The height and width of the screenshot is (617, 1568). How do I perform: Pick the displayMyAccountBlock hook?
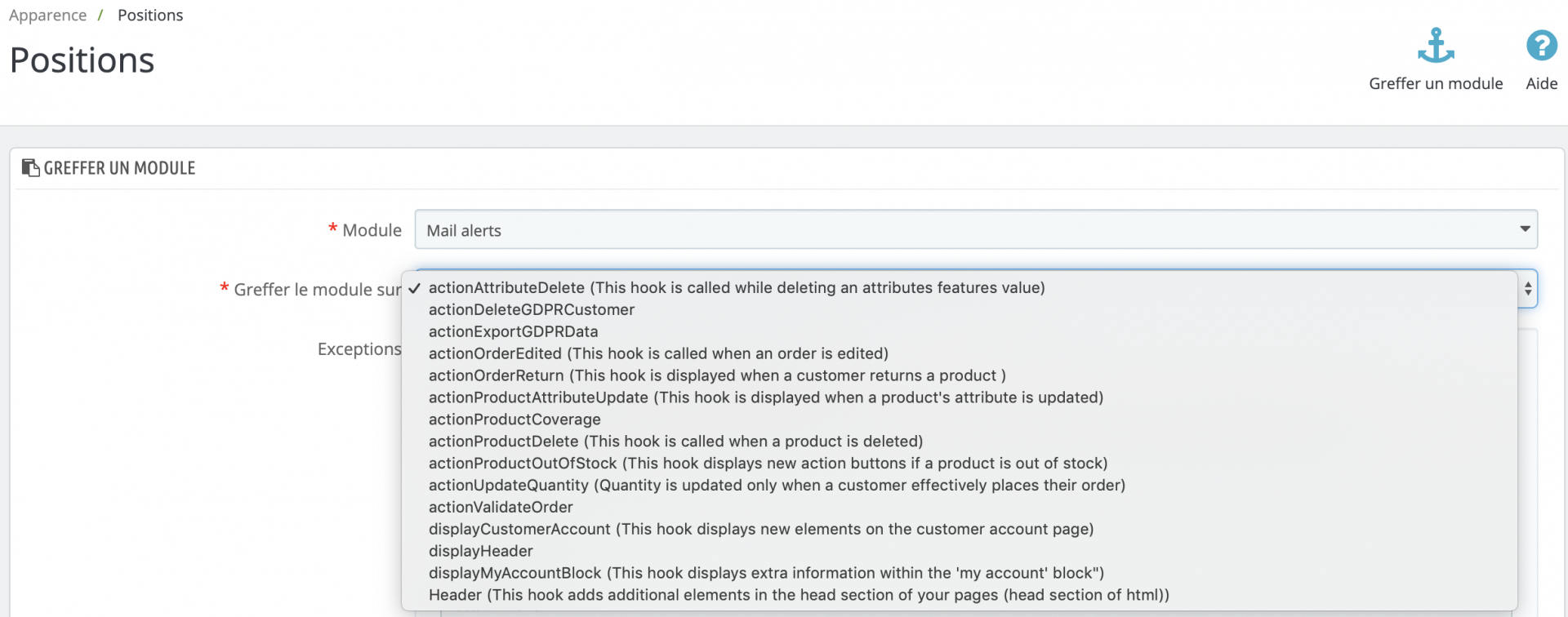pyautogui.click(x=765, y=574)
